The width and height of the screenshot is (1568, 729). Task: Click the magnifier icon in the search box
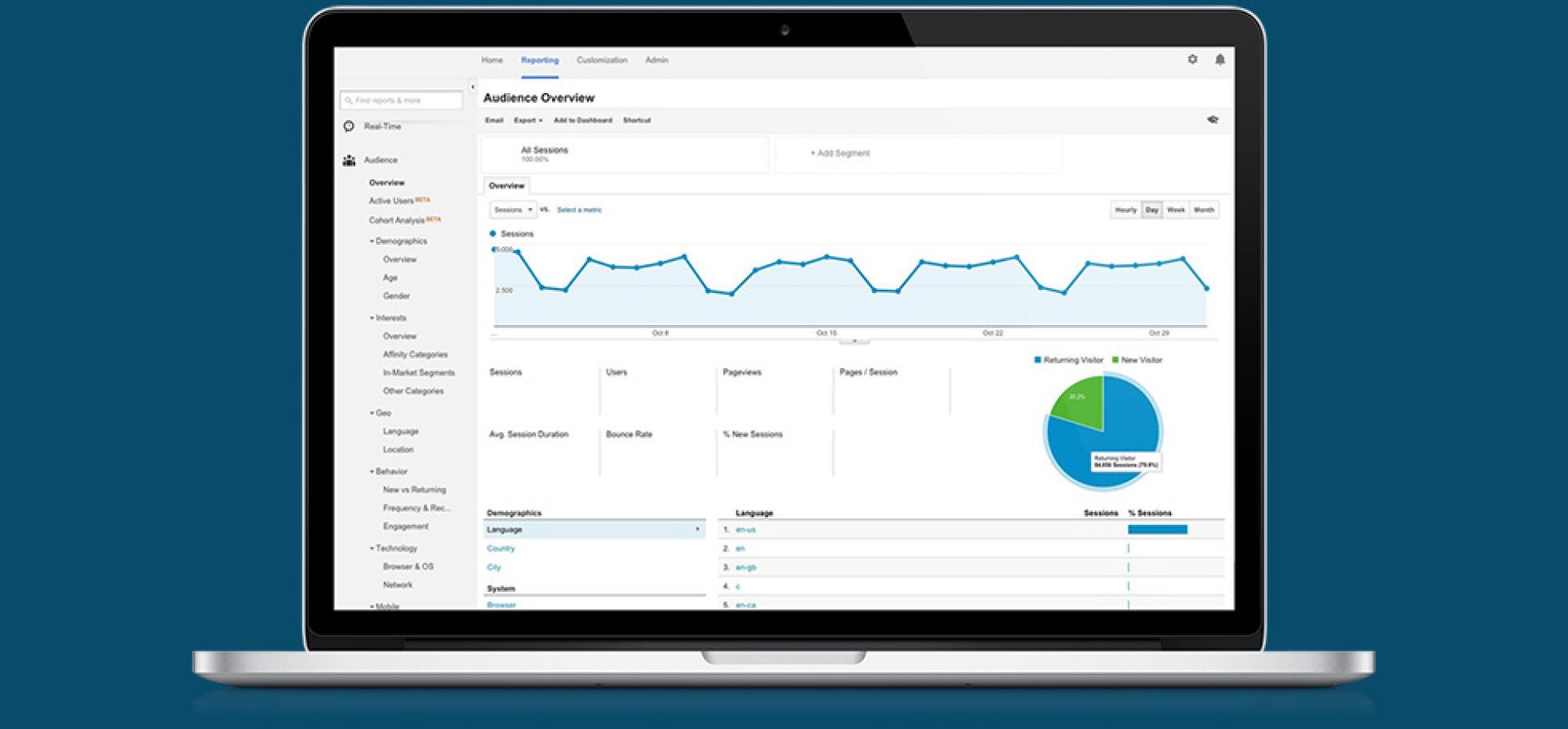tap(349, 100)
